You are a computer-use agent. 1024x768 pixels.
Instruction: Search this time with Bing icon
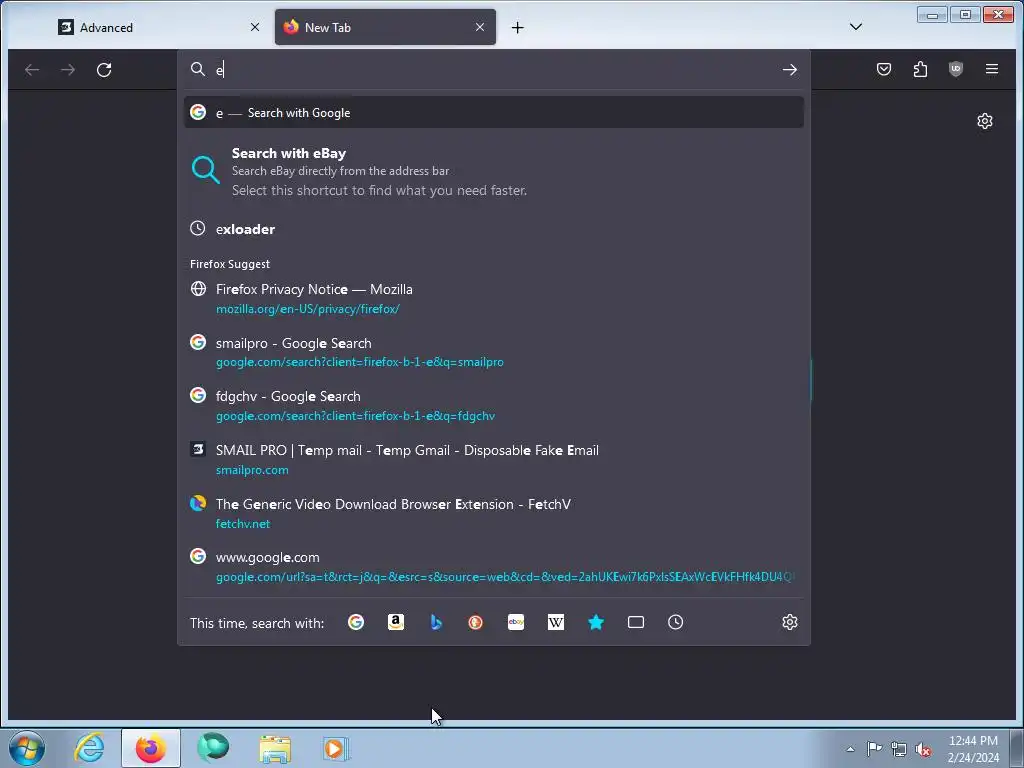[436, 622]
